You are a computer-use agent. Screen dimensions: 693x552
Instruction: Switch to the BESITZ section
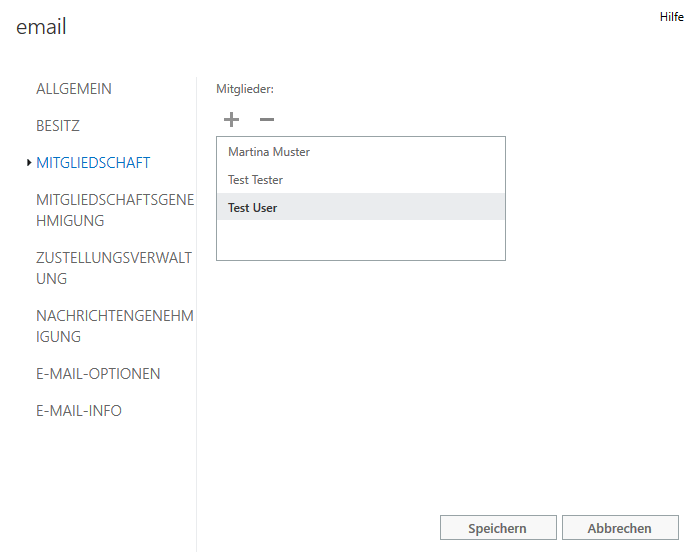58,126
